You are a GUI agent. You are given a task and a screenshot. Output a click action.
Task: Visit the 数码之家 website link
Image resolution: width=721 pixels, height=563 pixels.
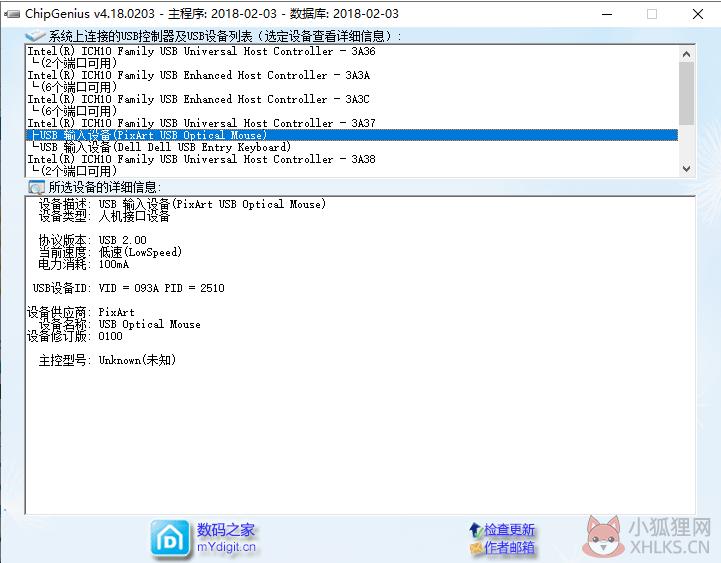point(225,530)
